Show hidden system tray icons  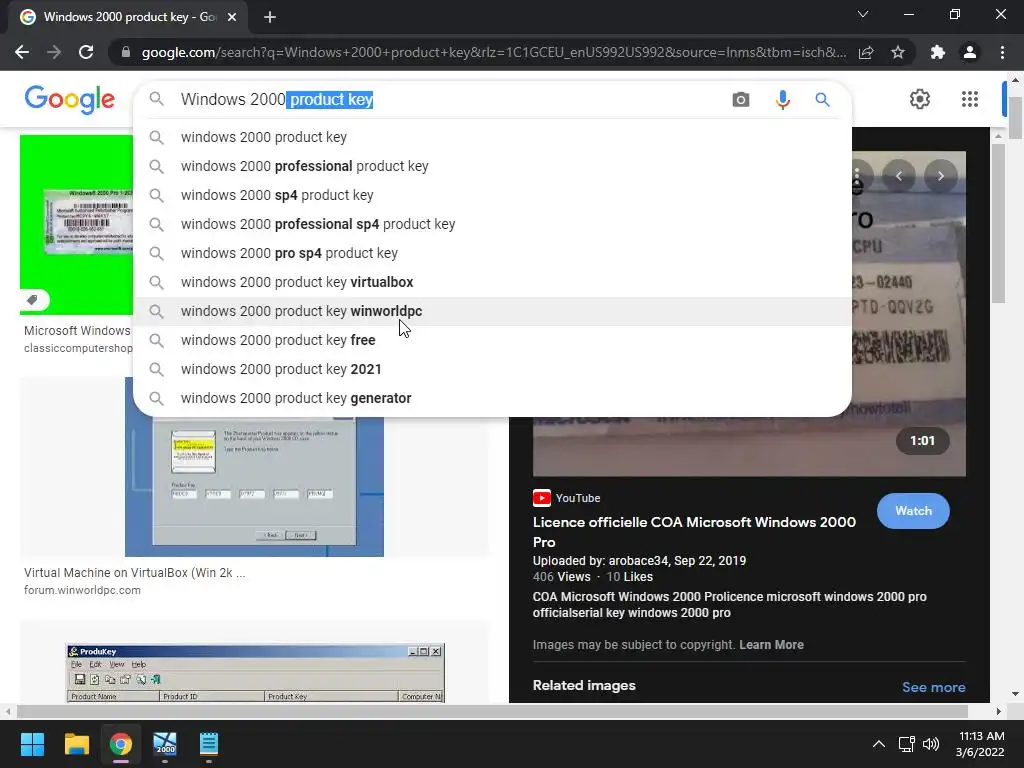(879, 744)
